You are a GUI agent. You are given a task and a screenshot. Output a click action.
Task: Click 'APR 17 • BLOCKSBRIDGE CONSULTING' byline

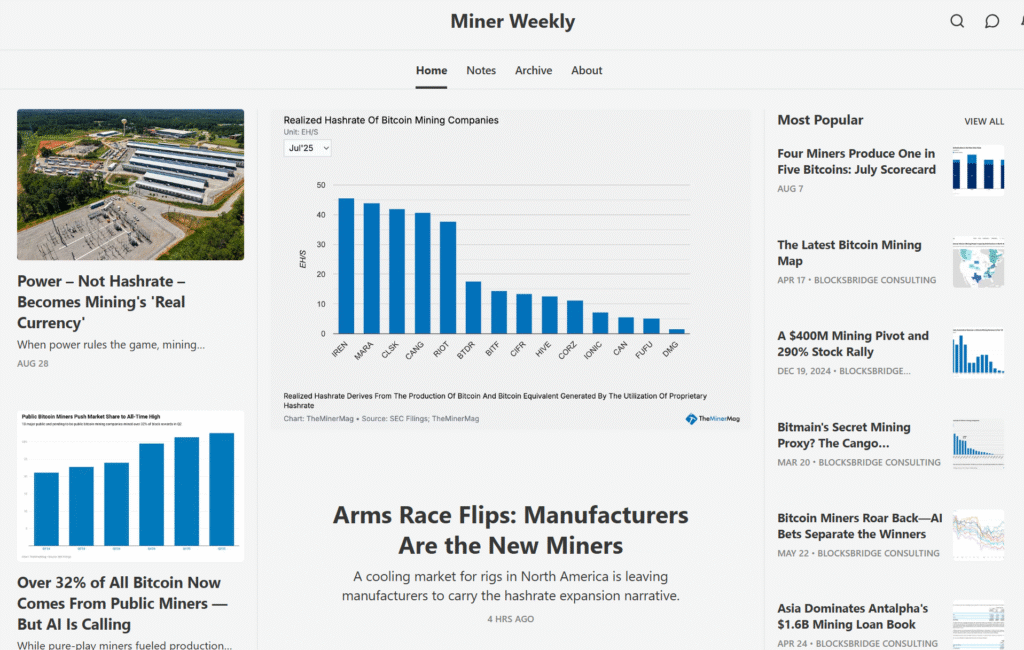coord(857,280)
